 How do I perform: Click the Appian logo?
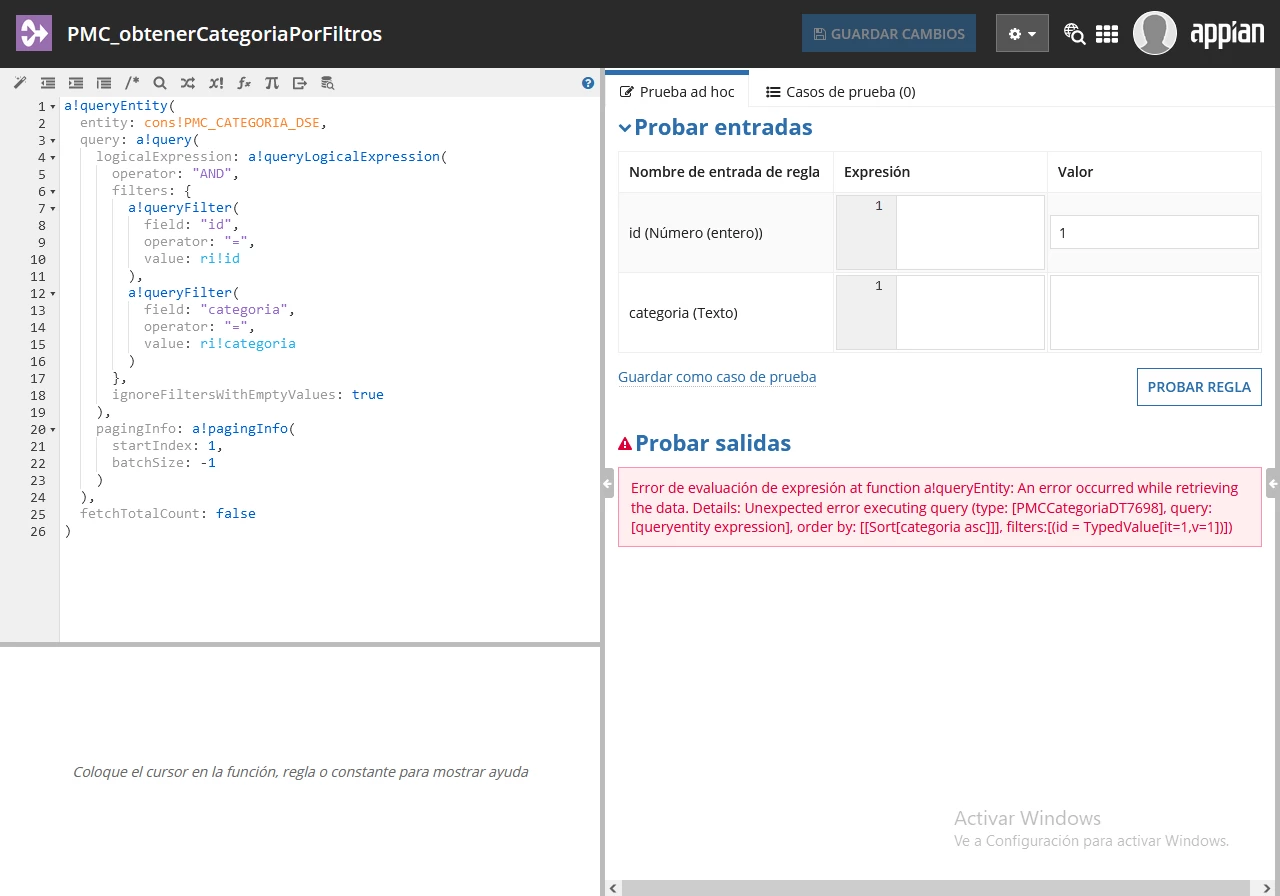click(x=1227, y=33)
